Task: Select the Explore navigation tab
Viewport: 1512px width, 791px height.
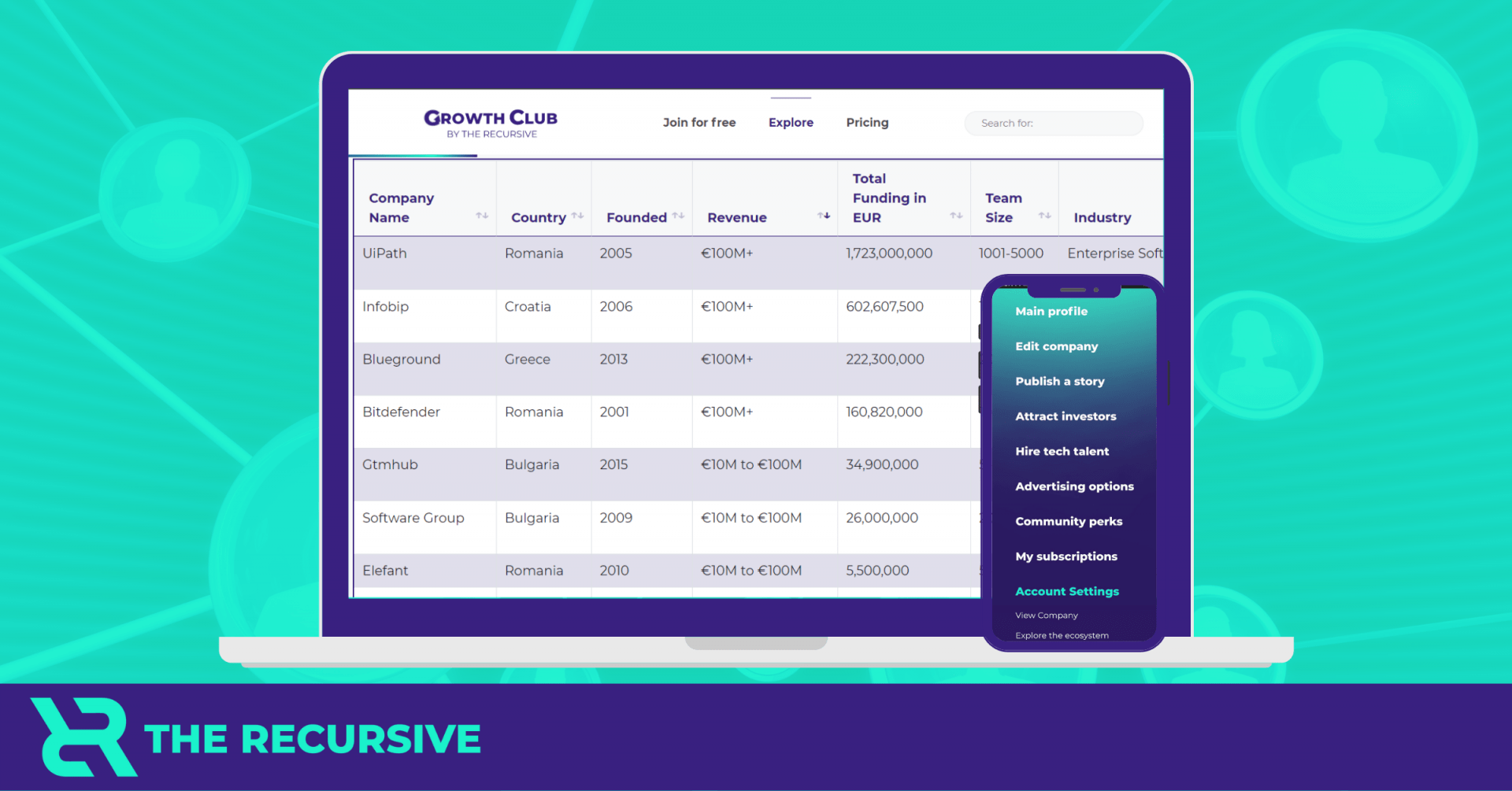Action: [791, 122]
